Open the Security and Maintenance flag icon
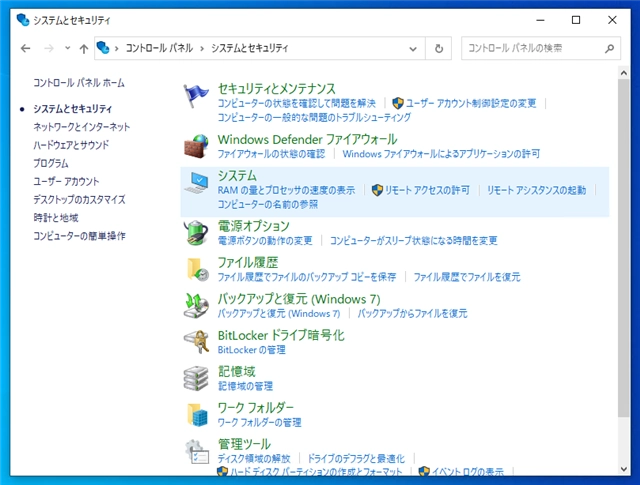Screen dimensions: 640x485 pos(196,96)
